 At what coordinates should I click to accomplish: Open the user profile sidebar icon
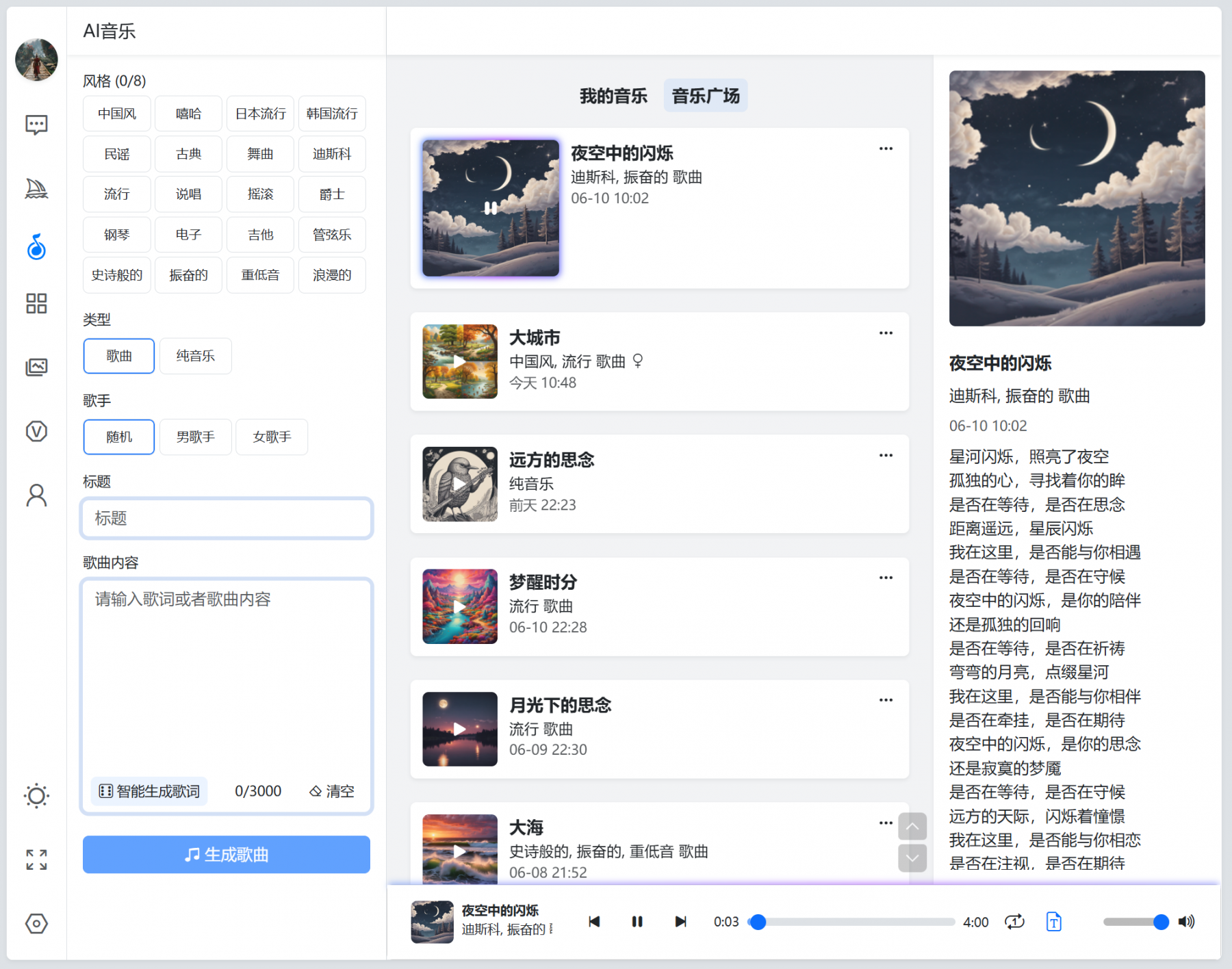[36, 495]
